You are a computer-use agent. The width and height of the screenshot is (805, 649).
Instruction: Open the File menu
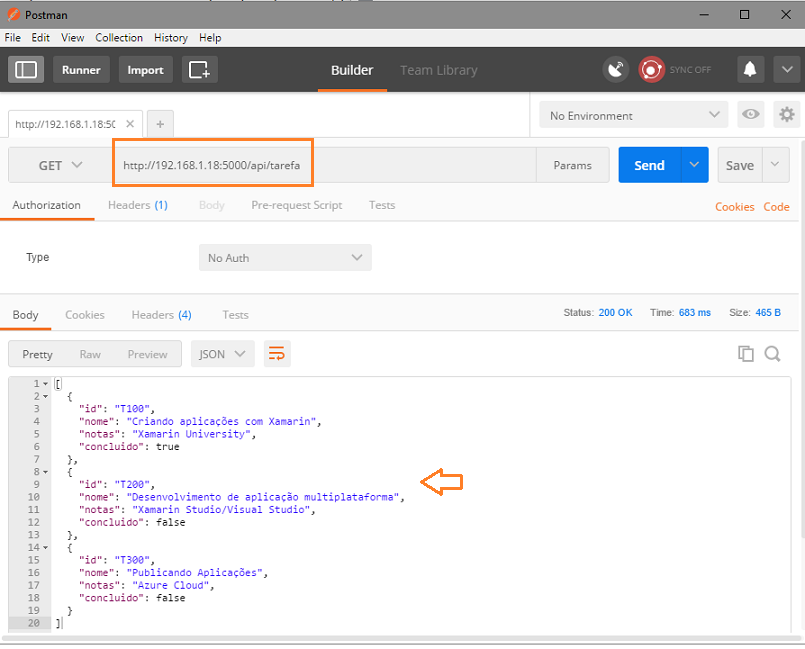point(12,37)
